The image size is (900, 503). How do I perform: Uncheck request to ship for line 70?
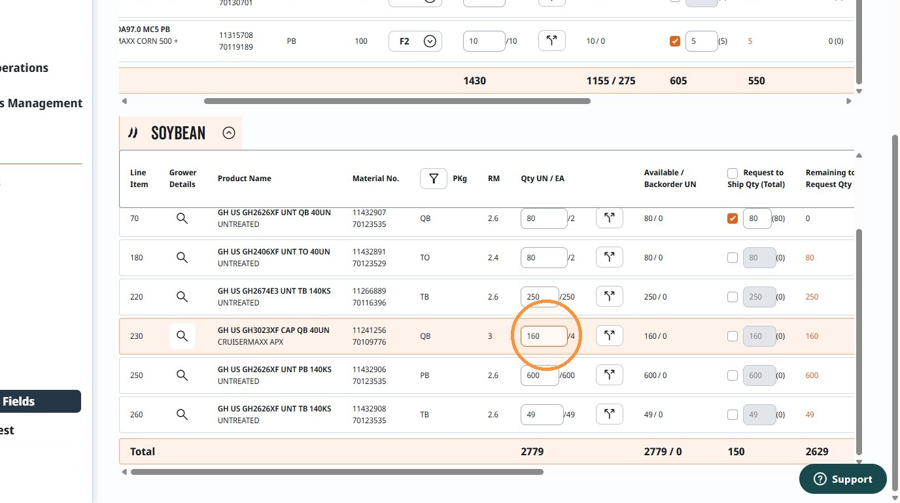(732, 218)
